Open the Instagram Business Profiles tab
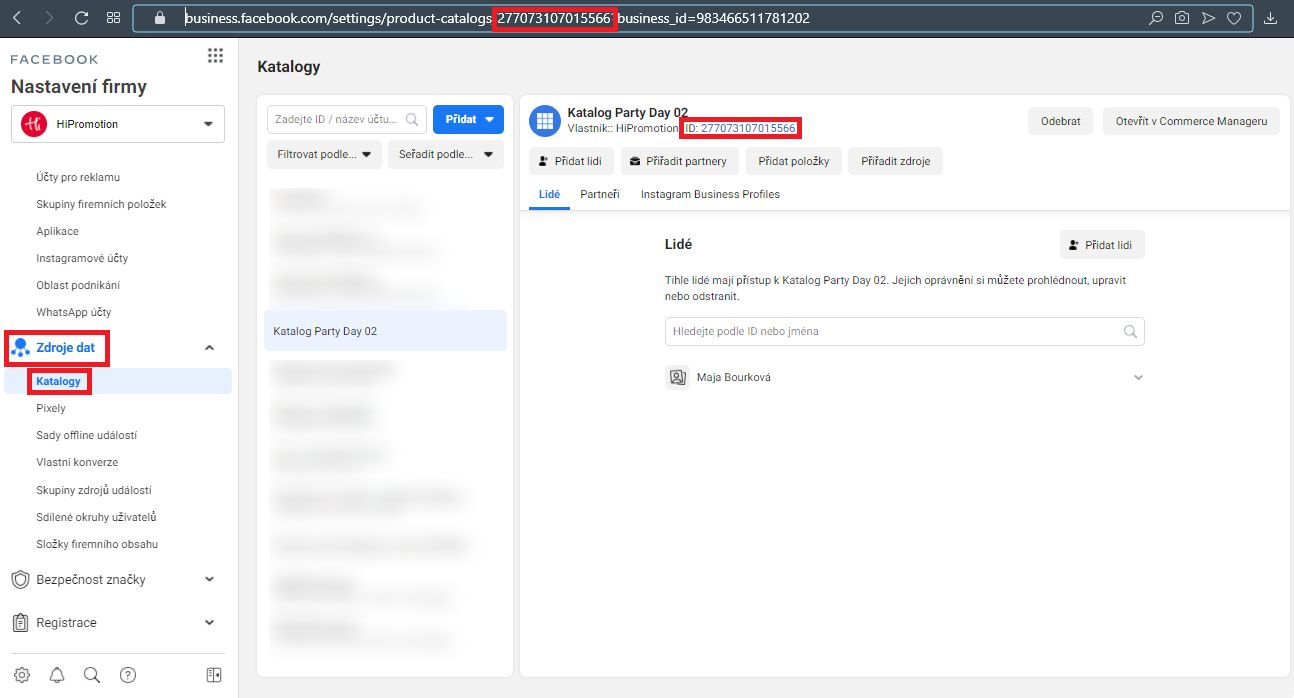This screenshot has width=1294, height=698. click(x=710, y=194)
